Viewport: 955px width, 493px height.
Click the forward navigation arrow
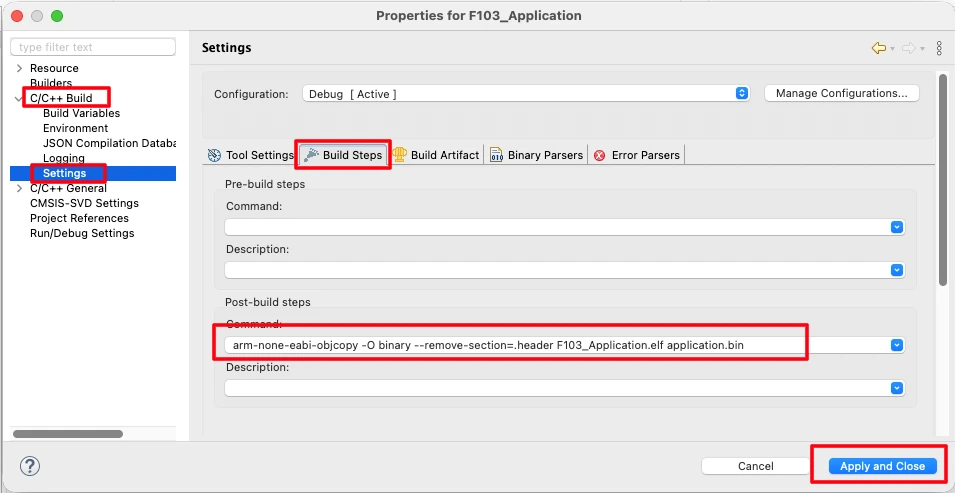[x=908, y=48]
